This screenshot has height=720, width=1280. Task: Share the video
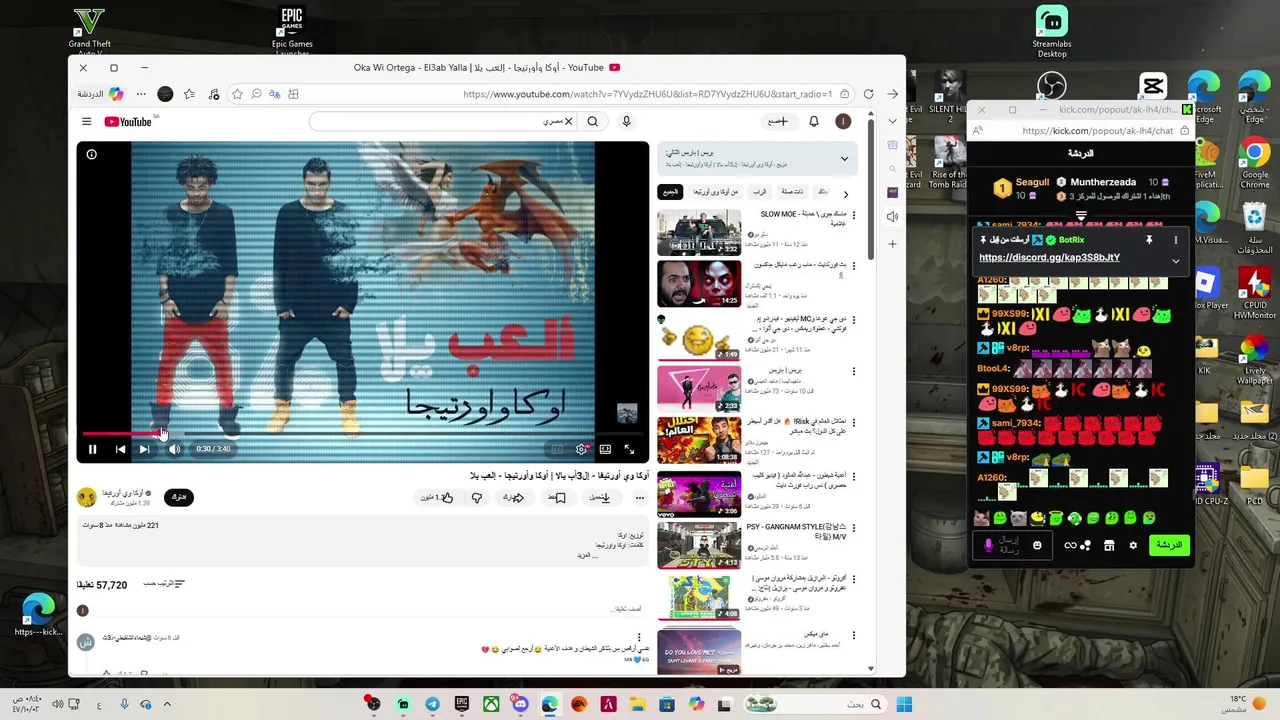click(514, 497)
